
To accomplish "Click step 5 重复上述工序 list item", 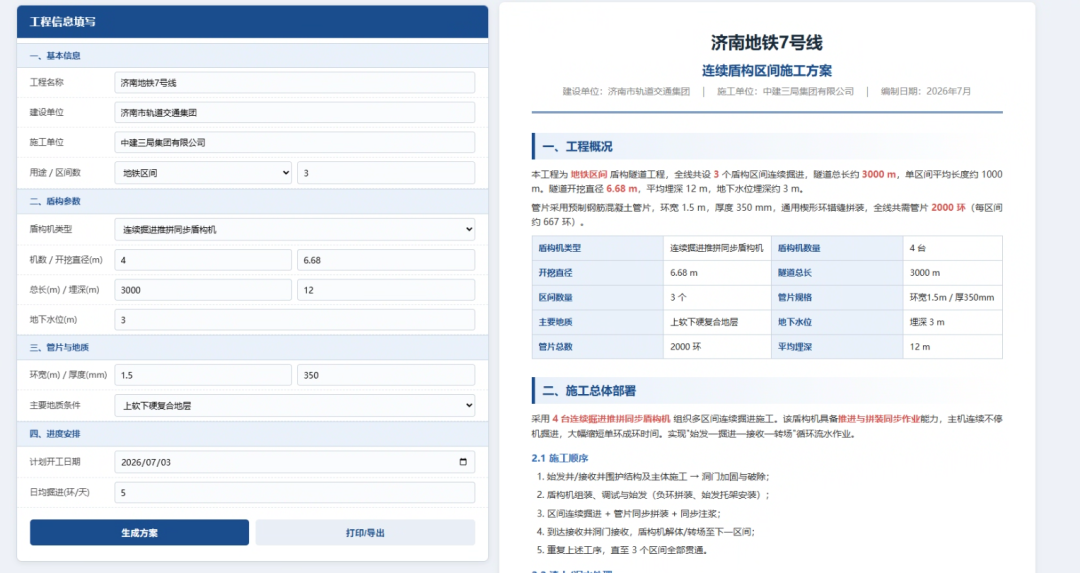I will [x=622, y=550].
